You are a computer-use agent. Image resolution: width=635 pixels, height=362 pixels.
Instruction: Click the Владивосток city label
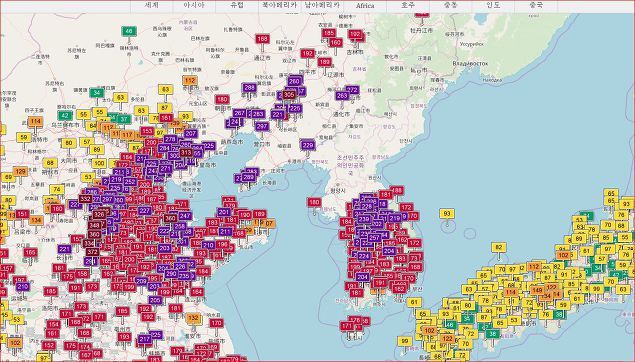point(471,64)
